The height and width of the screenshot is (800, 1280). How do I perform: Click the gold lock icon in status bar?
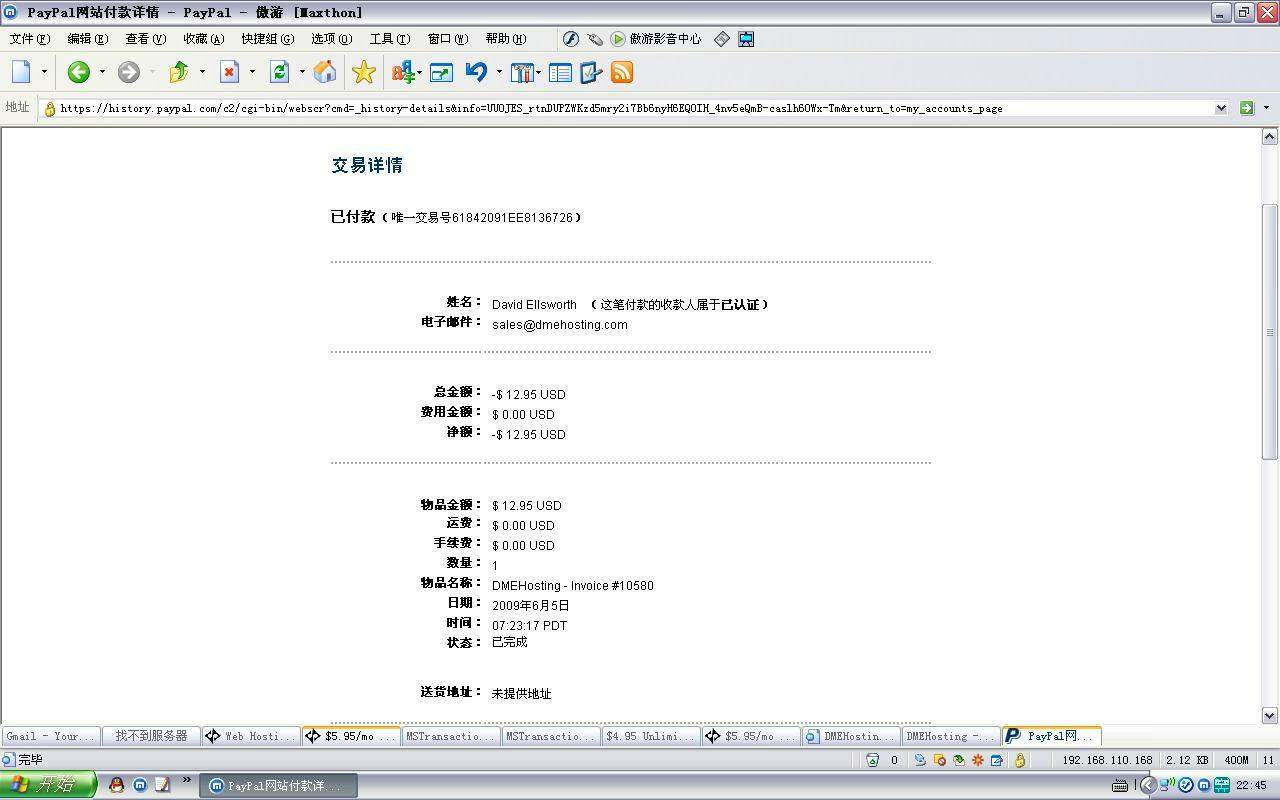point(1019,760)
